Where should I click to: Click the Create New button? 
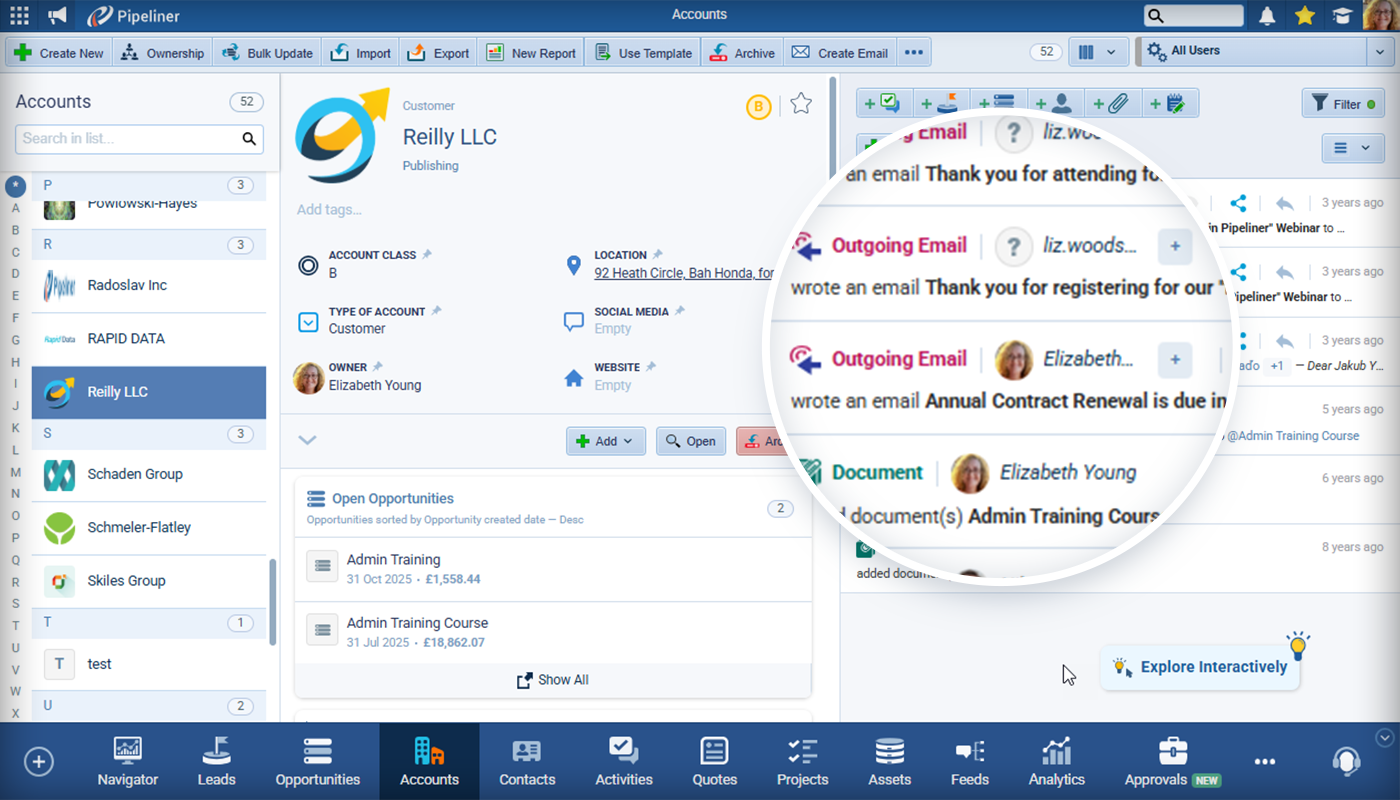(x=59, y=53)
